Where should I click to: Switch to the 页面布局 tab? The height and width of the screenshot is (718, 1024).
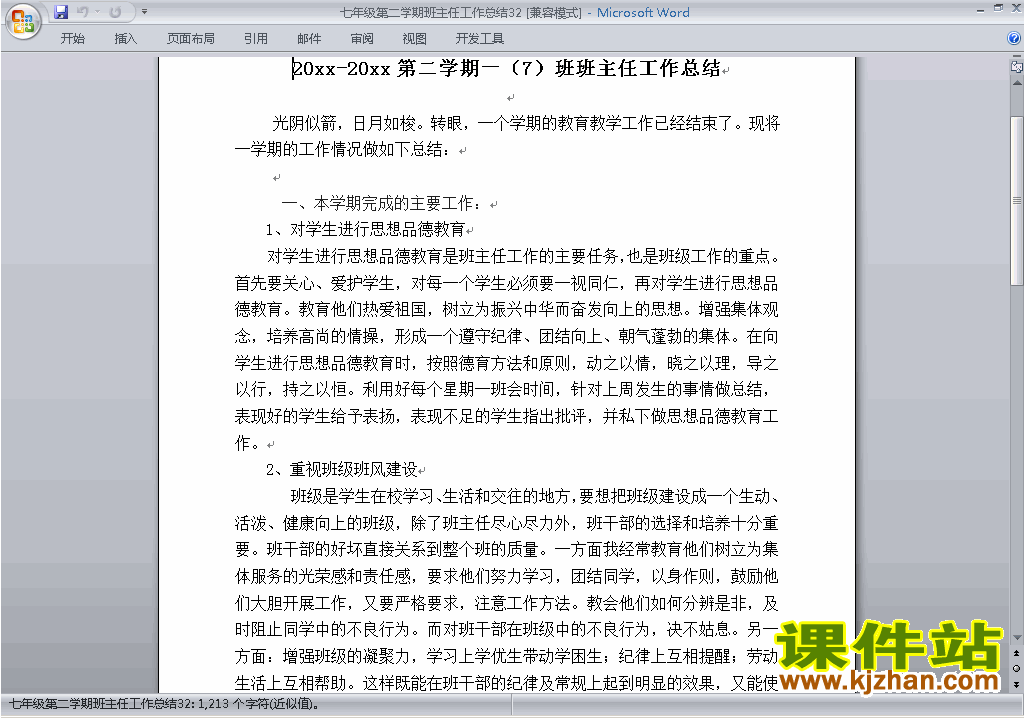coord(191,39)
